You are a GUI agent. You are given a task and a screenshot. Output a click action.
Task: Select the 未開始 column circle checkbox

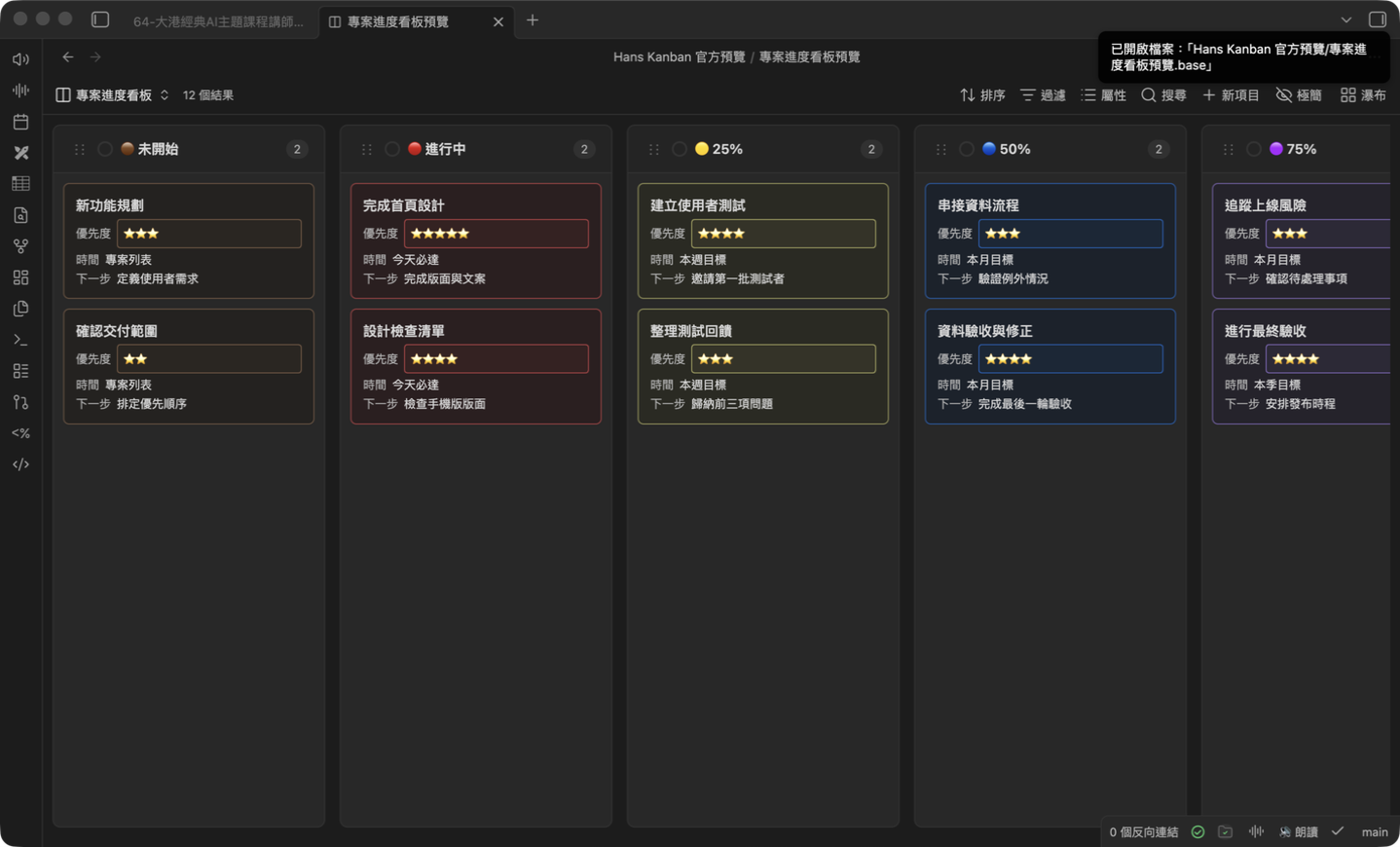click(x=105, y=149)
